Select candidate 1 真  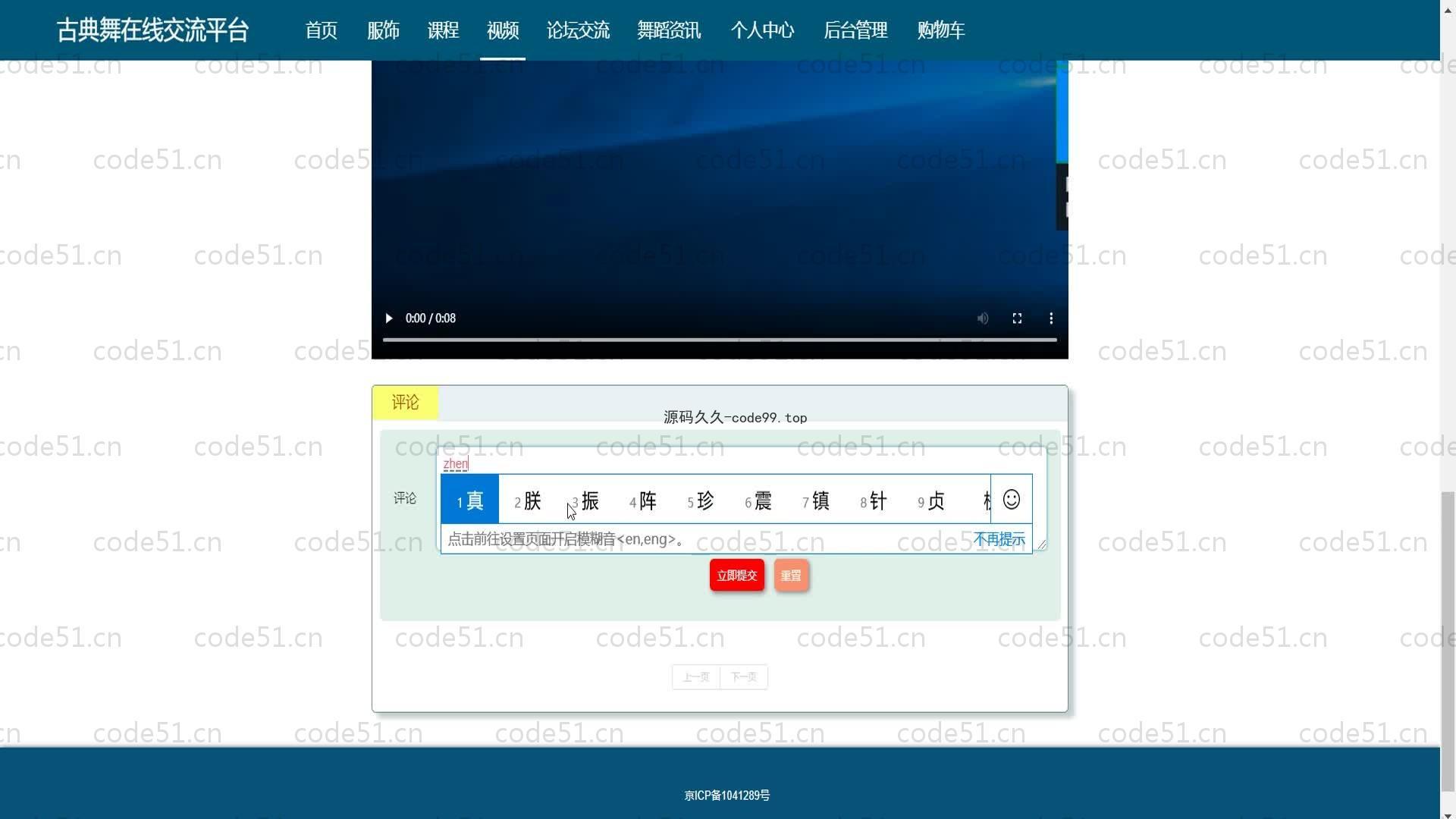pyautogui.click(x=469, y=500)
